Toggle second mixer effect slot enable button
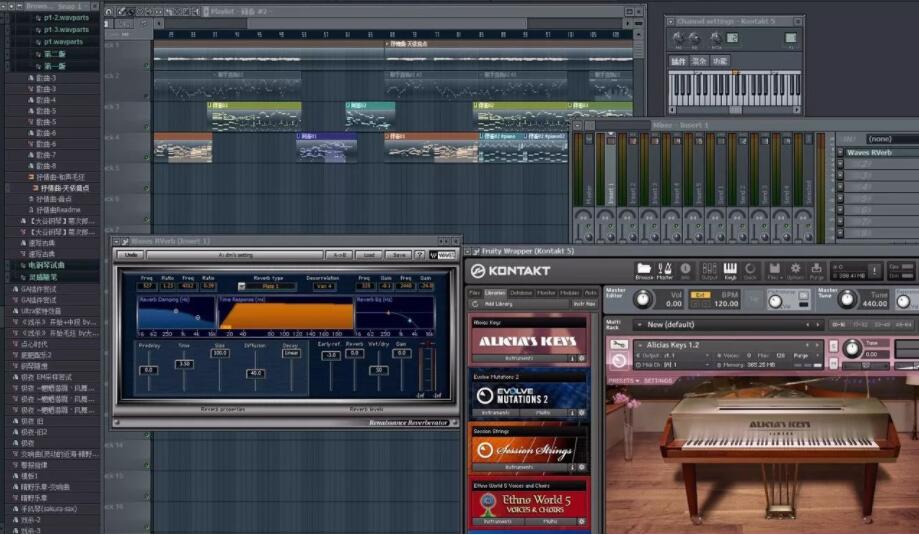919x535 pixels. coord(840,164)
